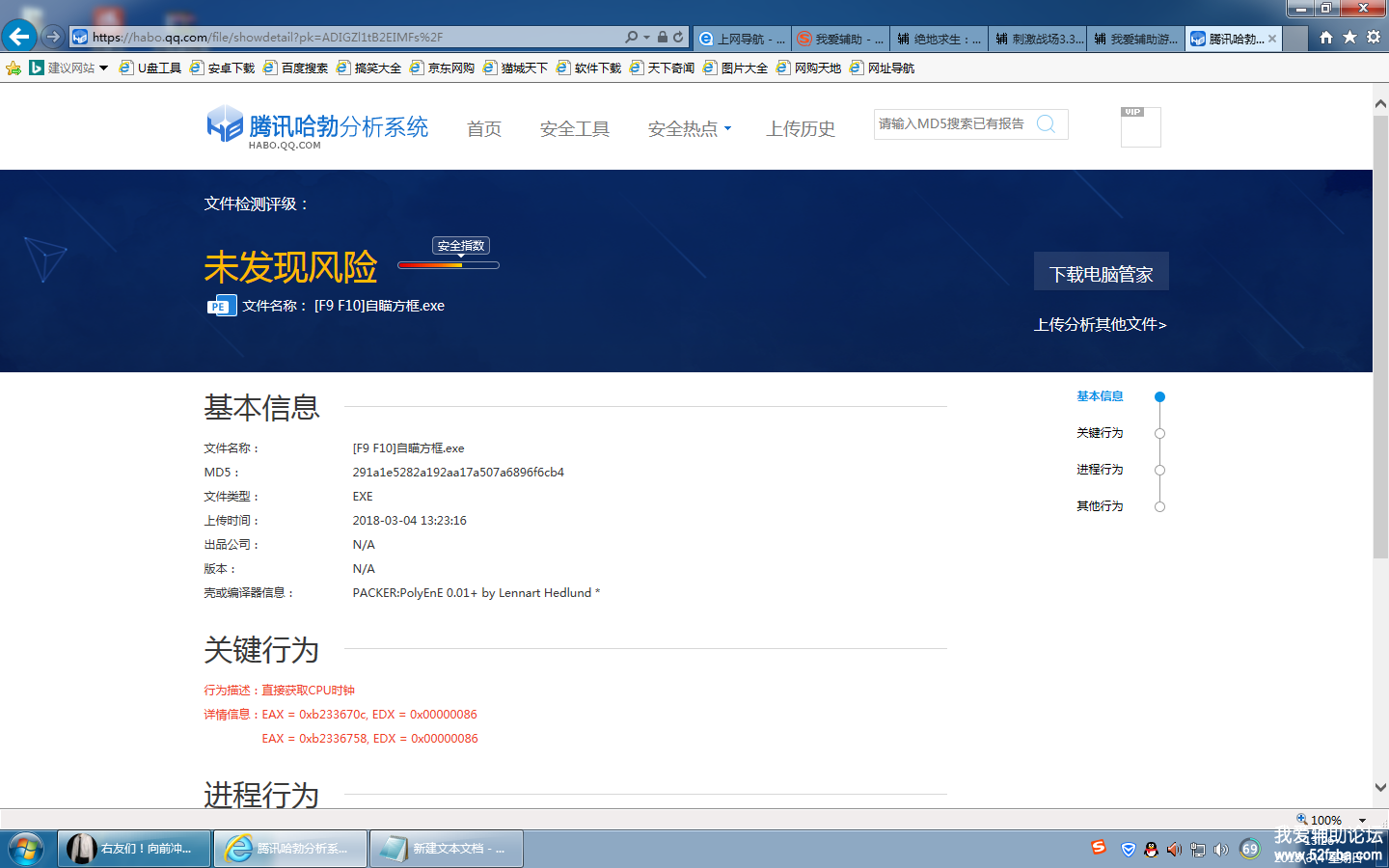The image size is (1389, 868).
Task: Click the browser forward arrow button
Action: [x=53, y=37]
